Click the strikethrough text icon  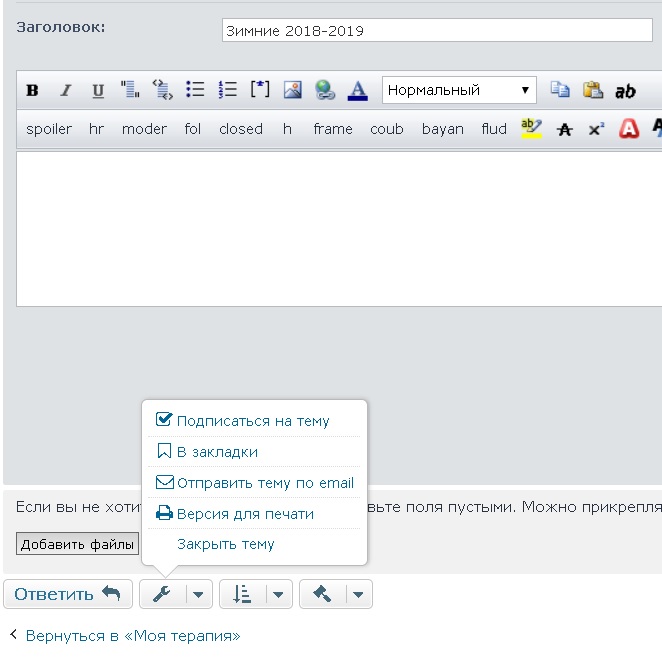pos(564,129)
